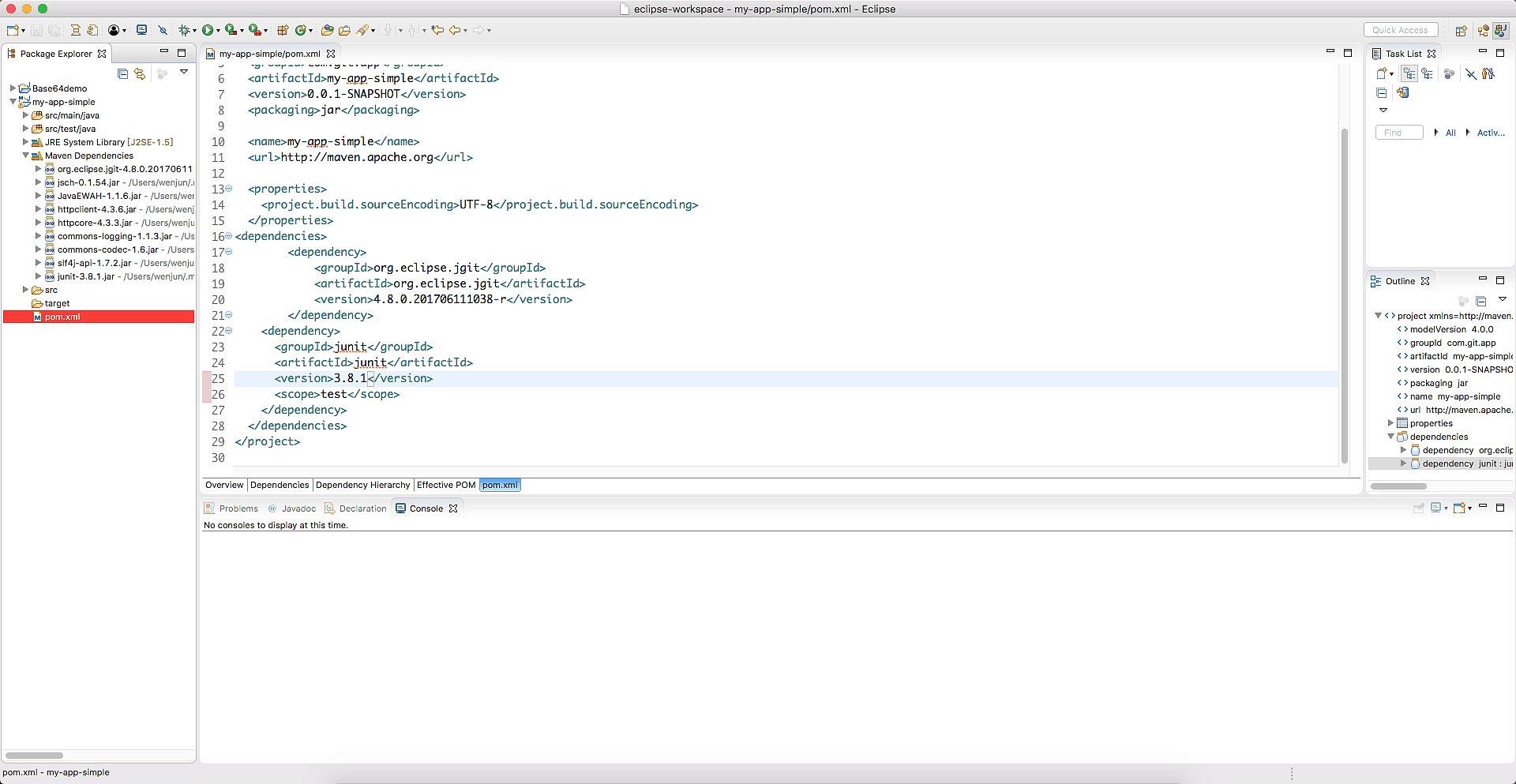This screenshot has width=1516, height=784.
Task: Toggle Link with Editor in Package Explorer
Action: [140, 73]
